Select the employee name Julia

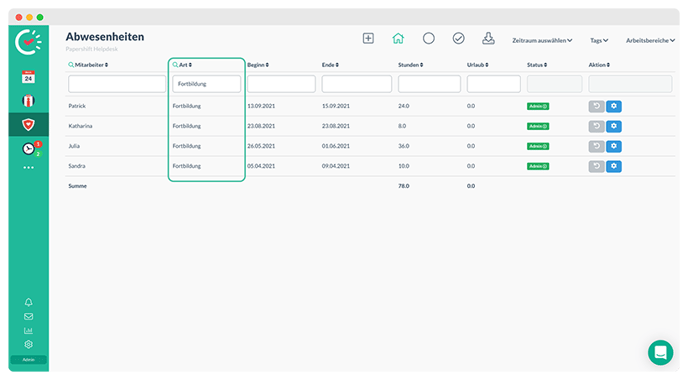point(74,146)
